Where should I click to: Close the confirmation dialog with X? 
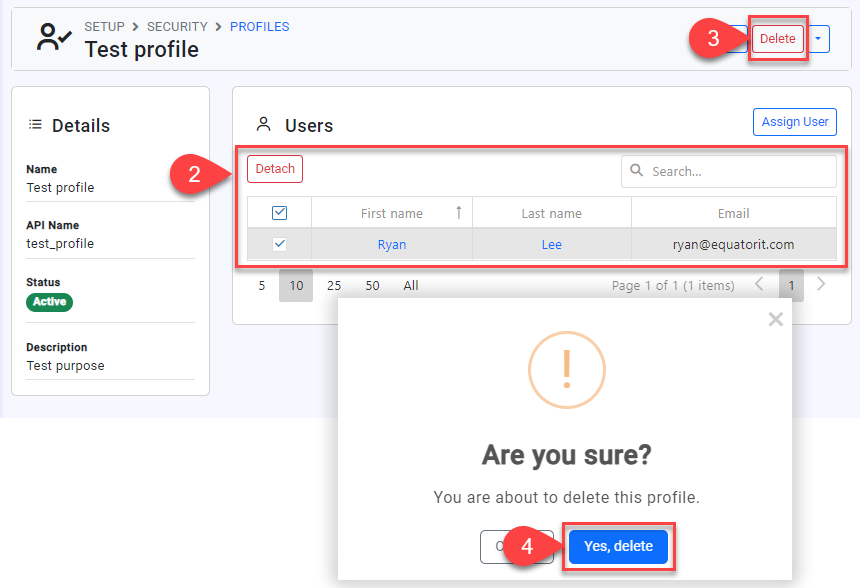(x=775, y=320)
